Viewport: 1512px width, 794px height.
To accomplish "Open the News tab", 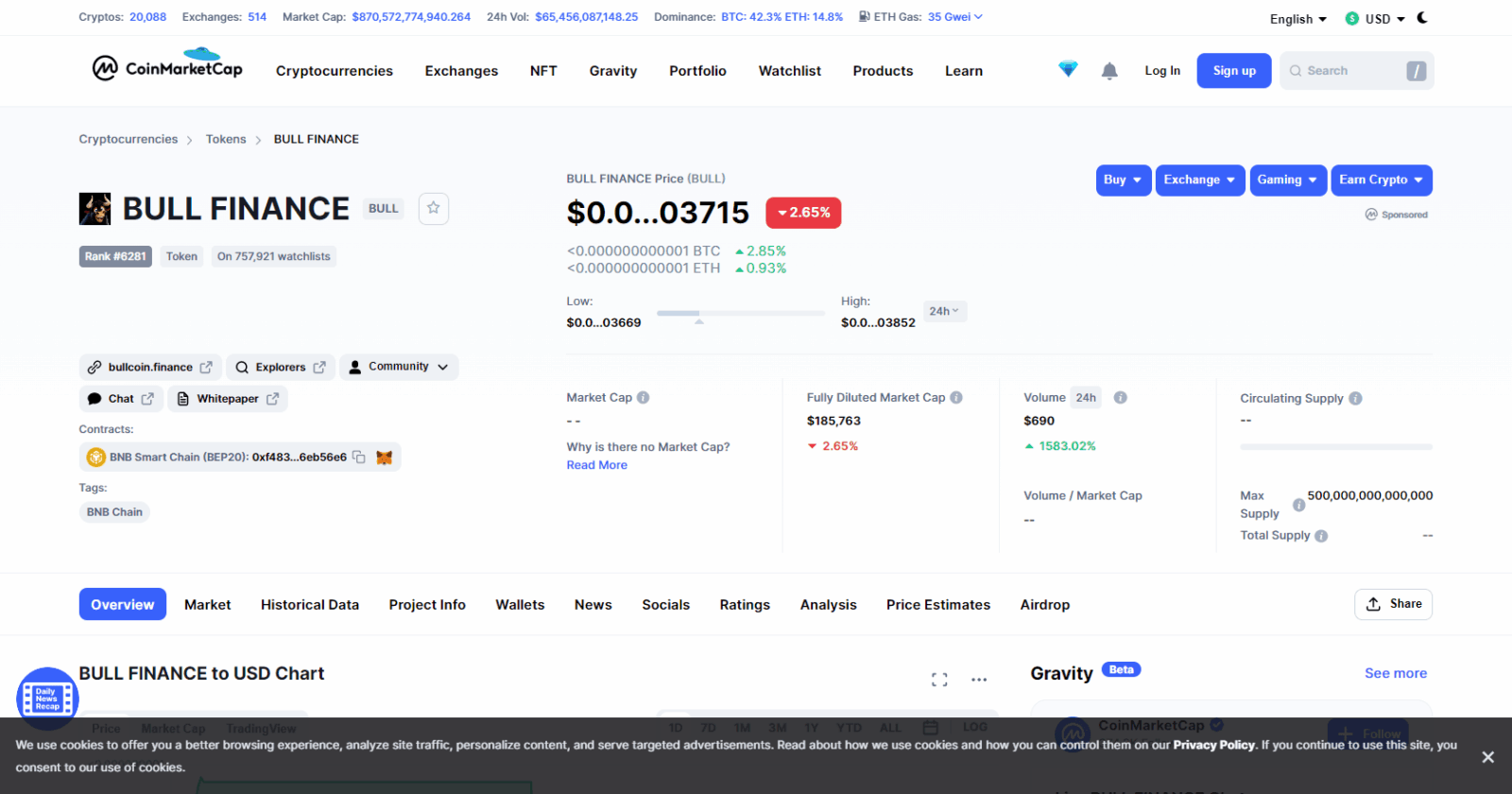I will pos(593,605).
